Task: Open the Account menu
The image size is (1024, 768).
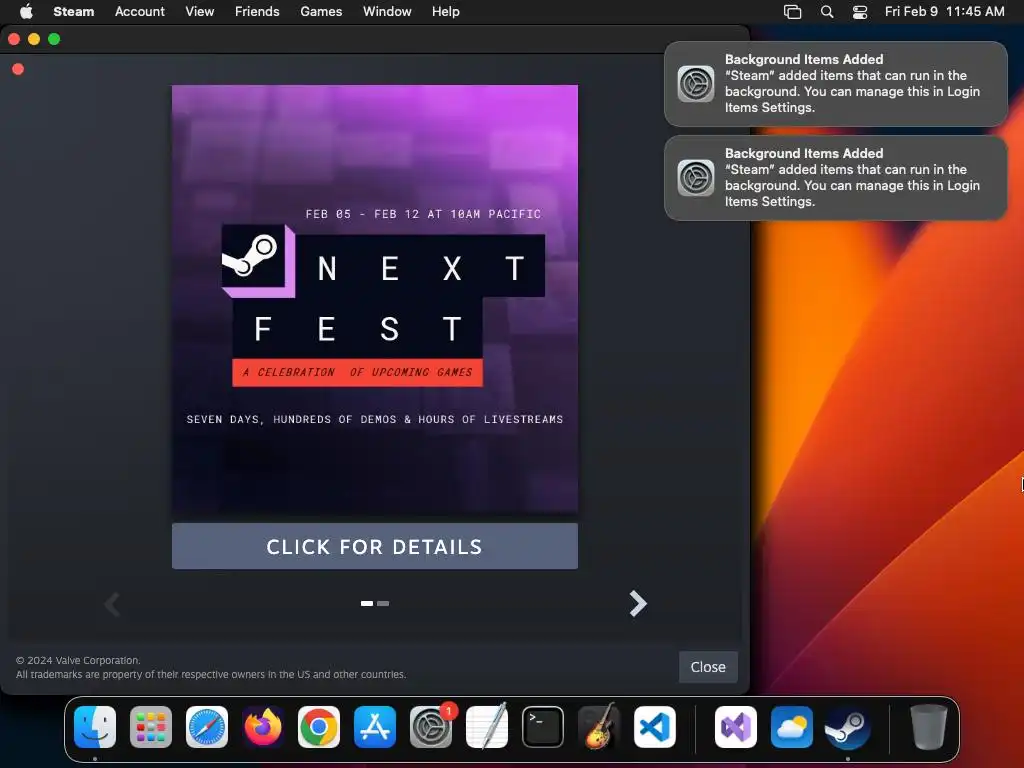Action: (140, 11)
